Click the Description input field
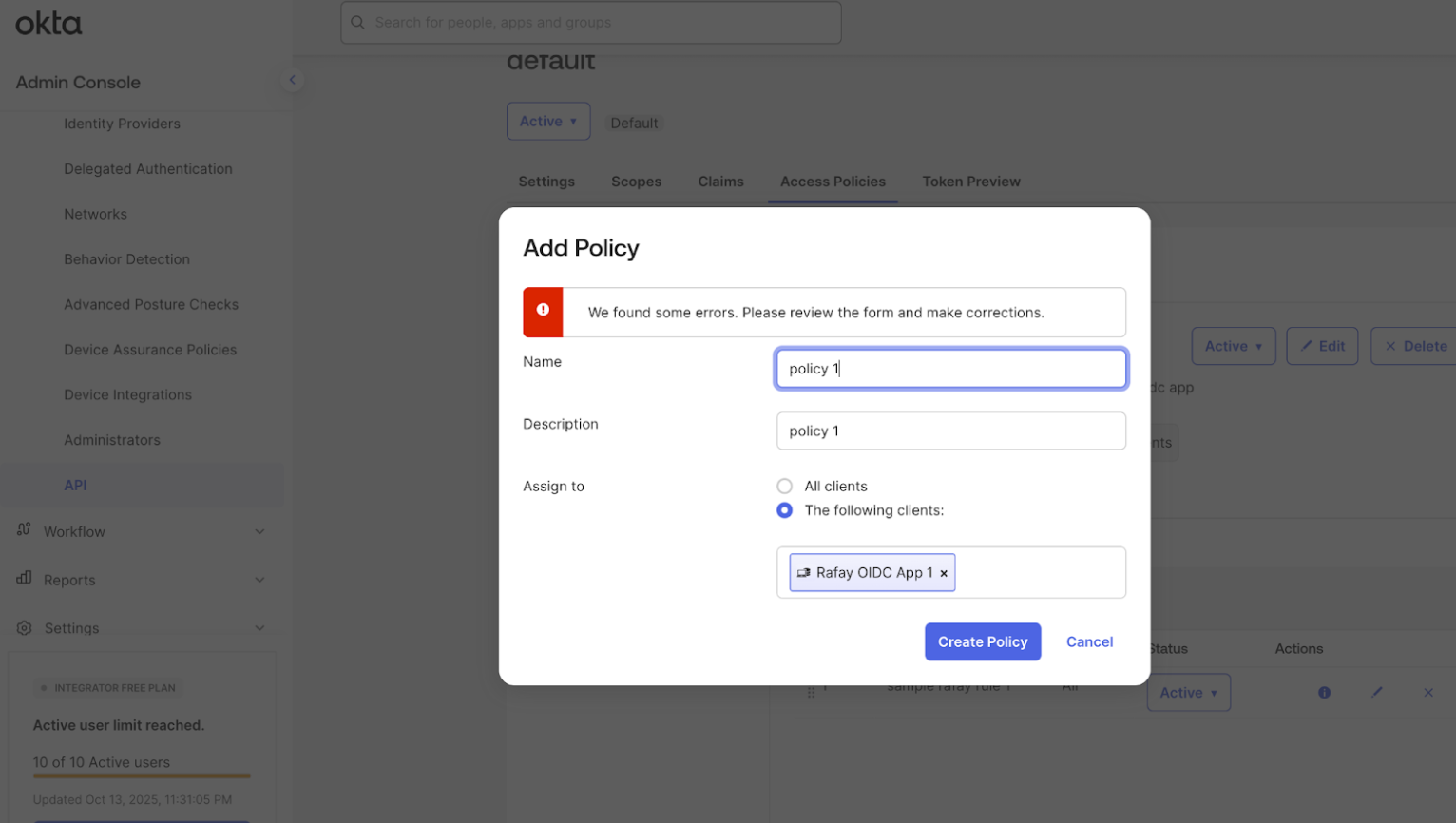1456x823 pixels. coord(950,431)
